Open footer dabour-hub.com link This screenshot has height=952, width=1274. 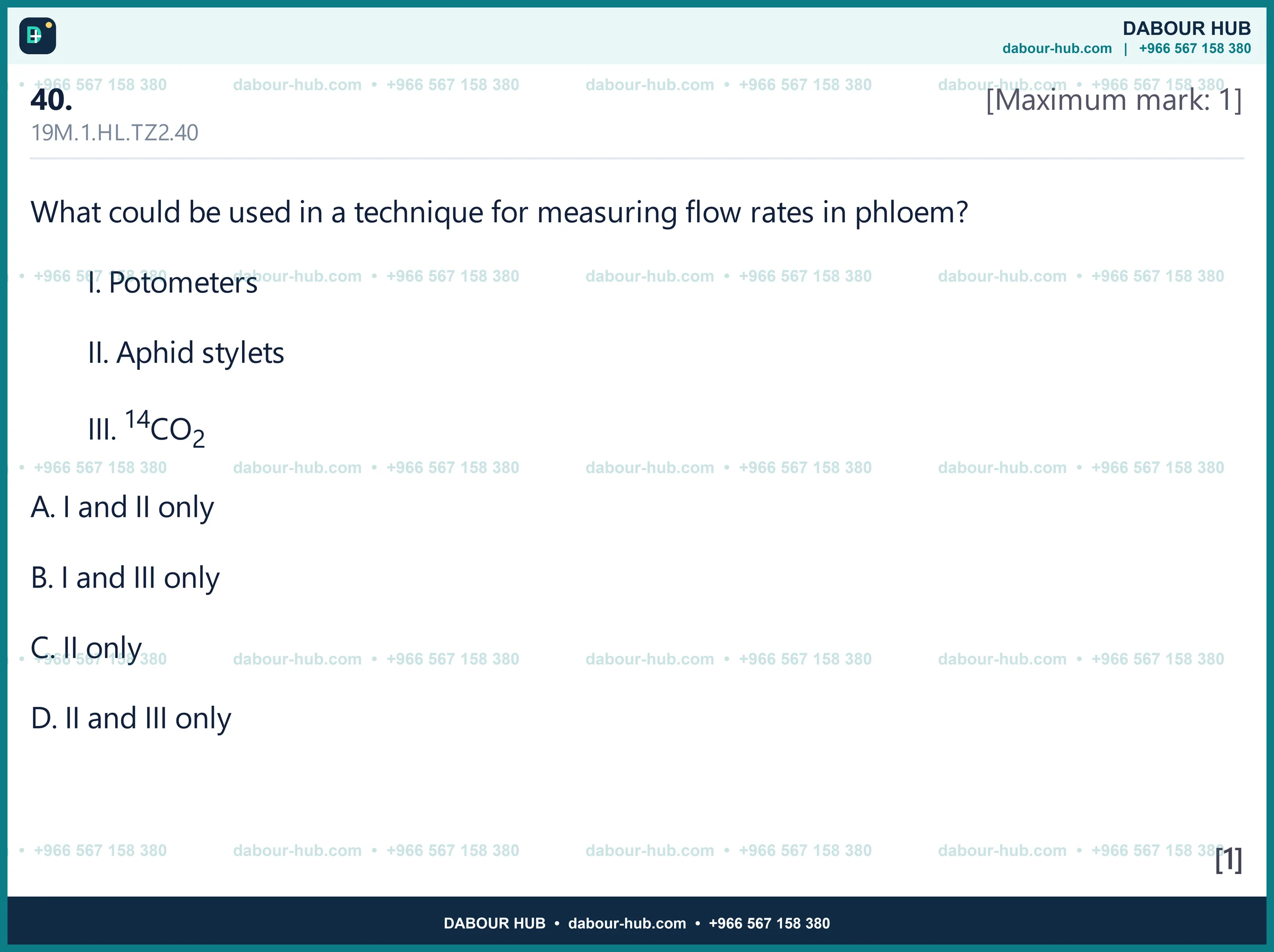[x=627, y=923]
